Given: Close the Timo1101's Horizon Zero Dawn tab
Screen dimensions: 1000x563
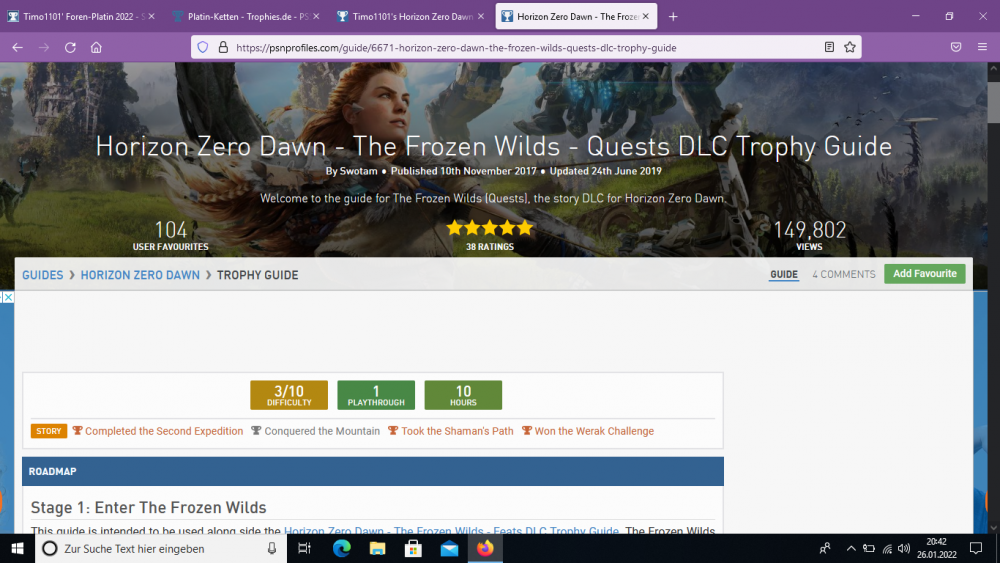Looking at the screenshot, I should (481, 17).
